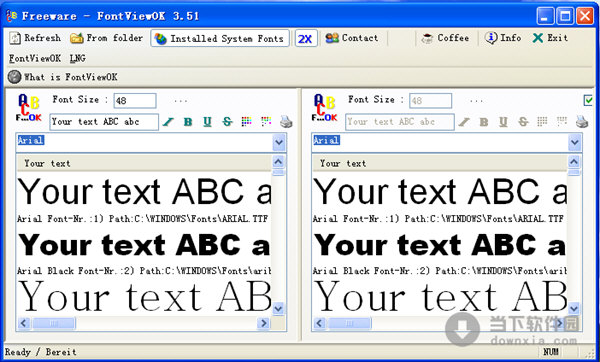Edit the left pane Font Size field
This screenshot has height=362, width=600.
[x=135, y=101]
